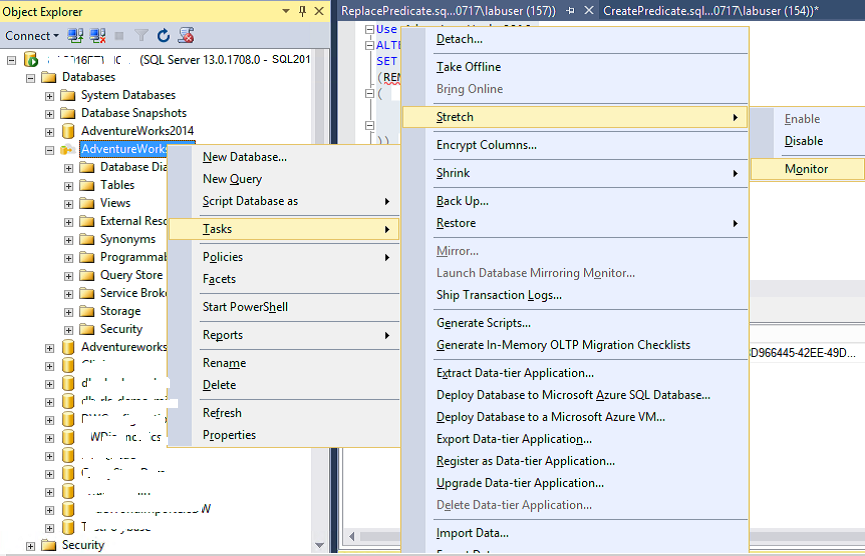Click the Stop icon in Object Explorer toolbar
This screenshot has width=865, height=556.
tap(120, 35)
